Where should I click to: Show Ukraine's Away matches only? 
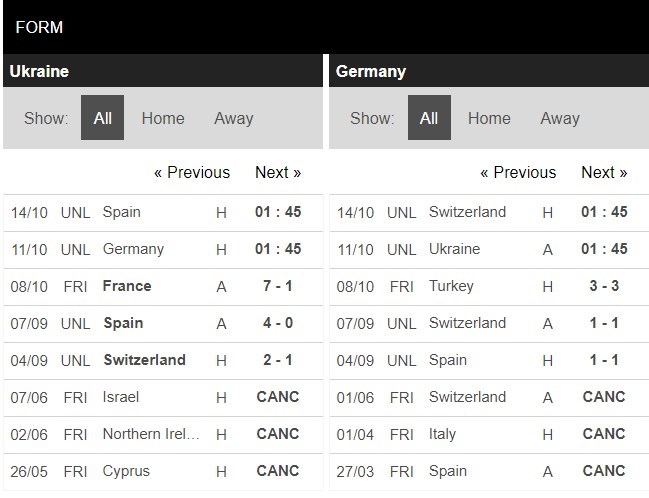click(x=233, y=118)
